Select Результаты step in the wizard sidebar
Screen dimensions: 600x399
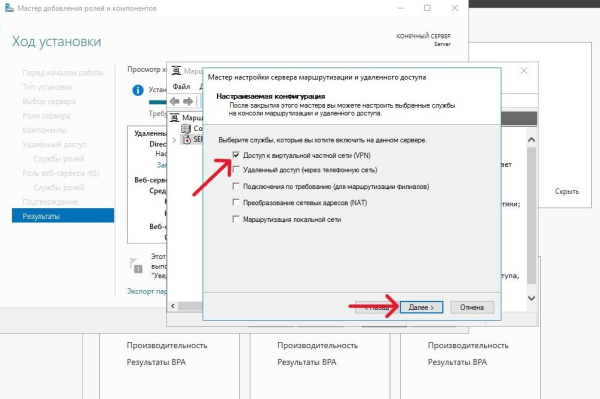(63, 216)
